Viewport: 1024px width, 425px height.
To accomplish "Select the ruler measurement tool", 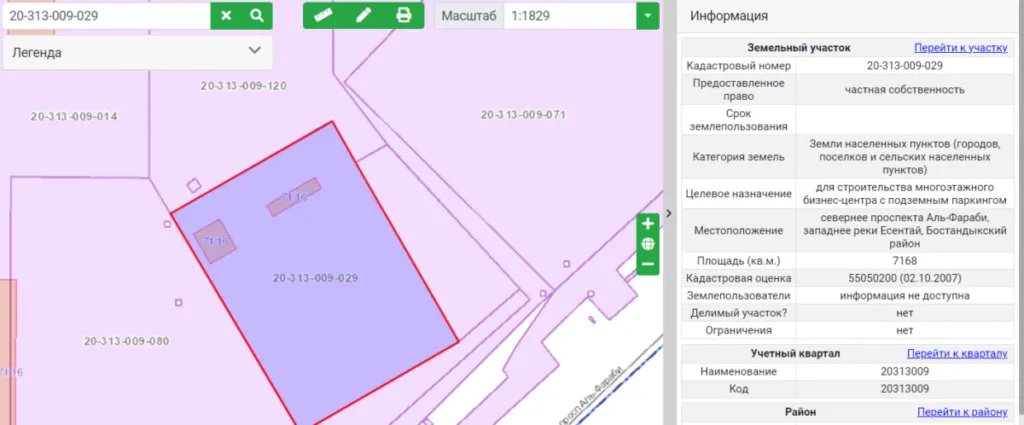I will point(322,15).
